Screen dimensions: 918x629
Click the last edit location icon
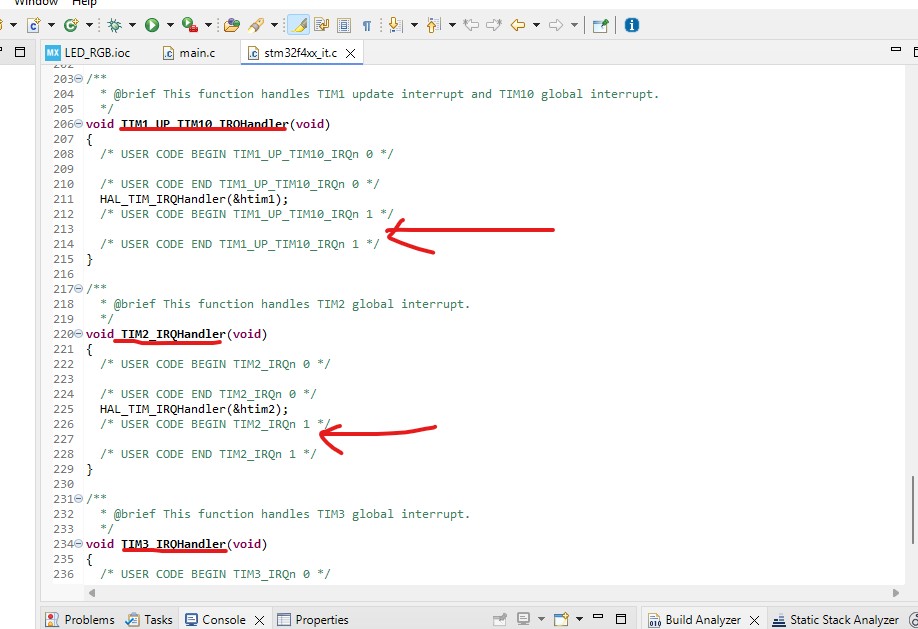(x=471, y=25)
